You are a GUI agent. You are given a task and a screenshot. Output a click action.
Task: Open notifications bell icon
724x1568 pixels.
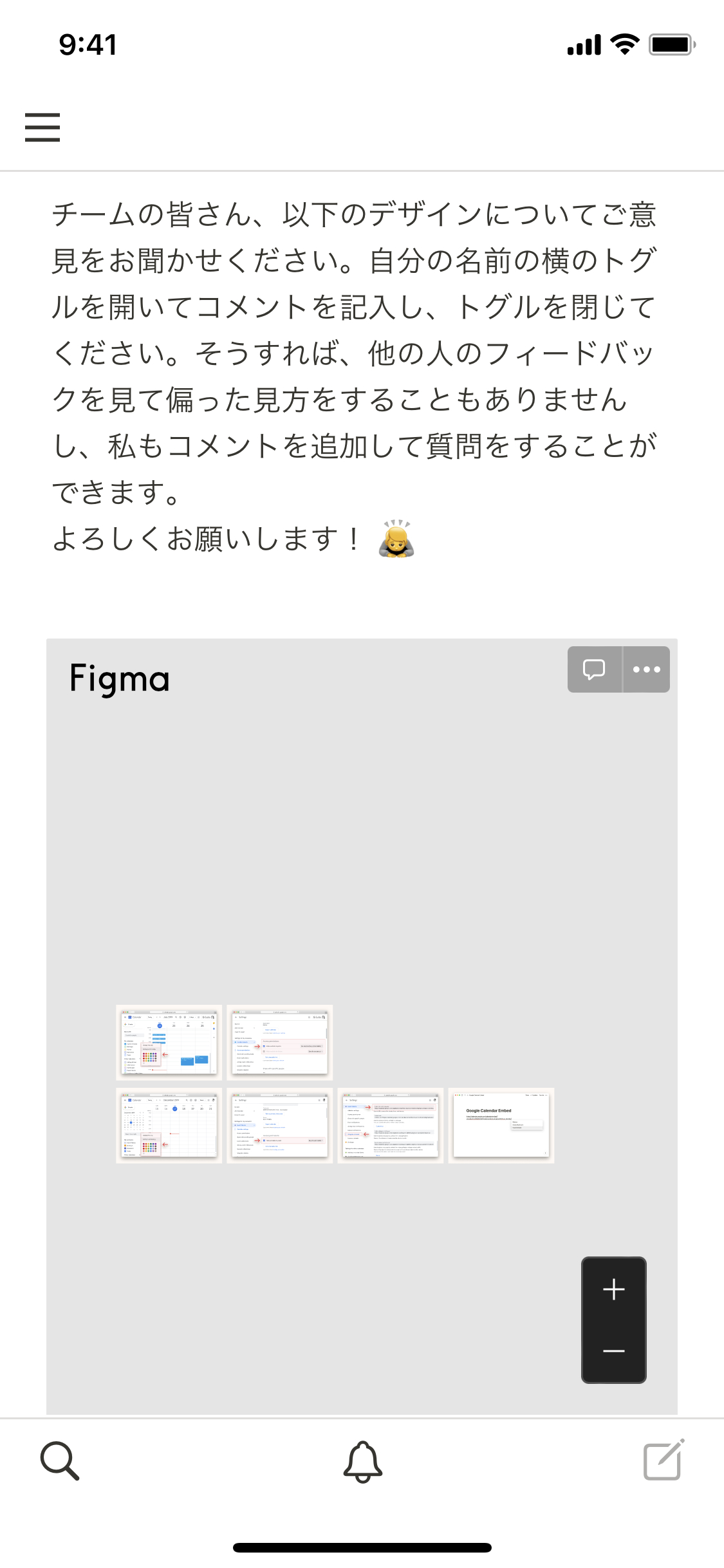362,1461
